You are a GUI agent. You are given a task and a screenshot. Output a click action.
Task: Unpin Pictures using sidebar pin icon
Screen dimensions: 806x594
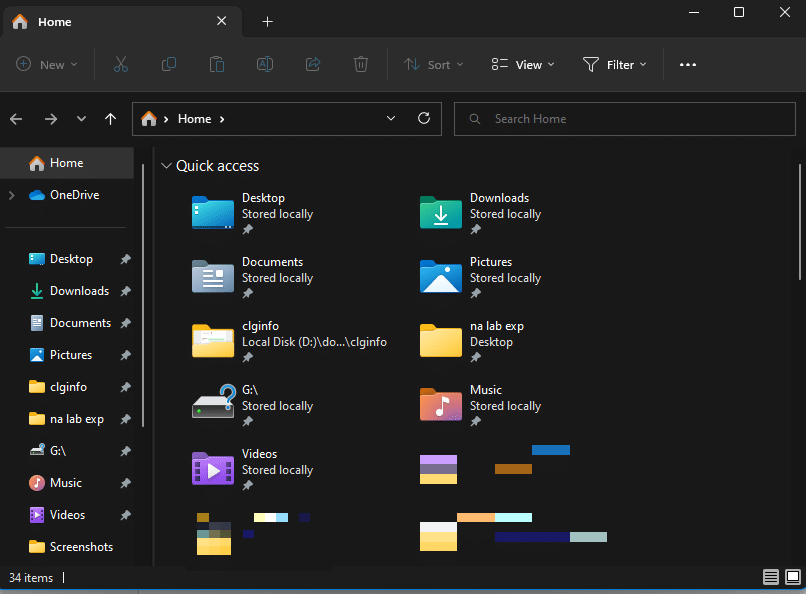click(125, 355)
